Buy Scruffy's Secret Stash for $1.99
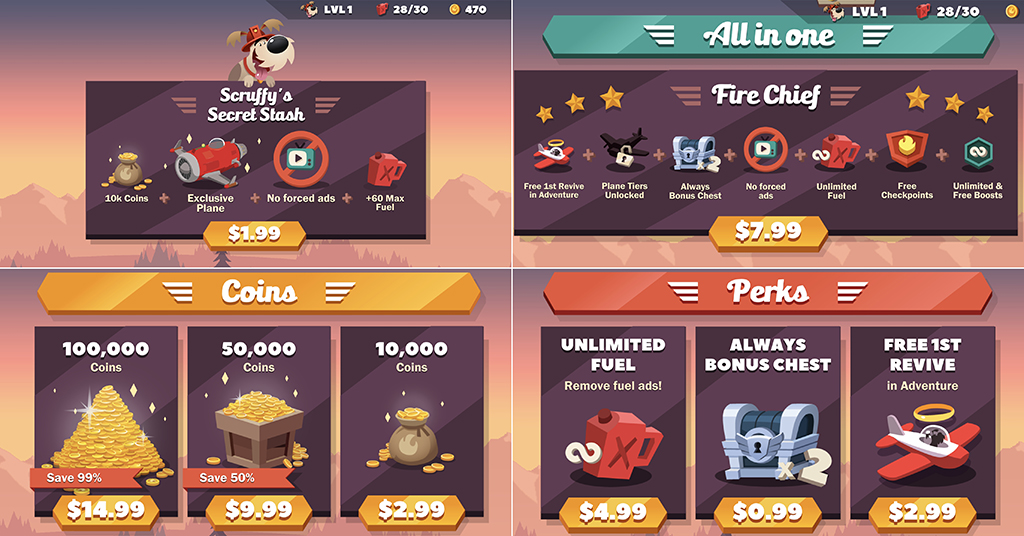1024x536 pixels. (255, 234)
